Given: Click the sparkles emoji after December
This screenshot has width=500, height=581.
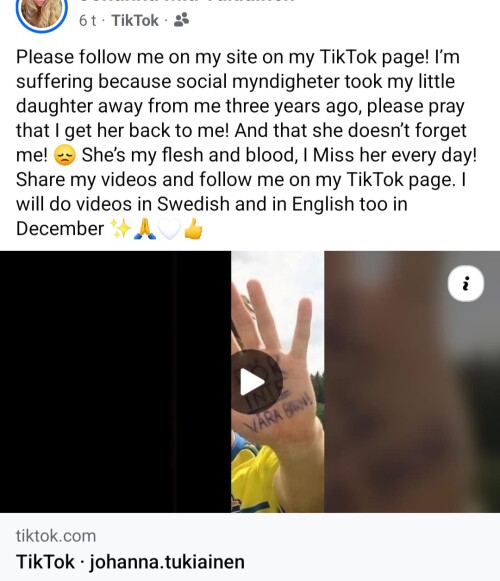Looking at the screenshot, I should [120, 229].
